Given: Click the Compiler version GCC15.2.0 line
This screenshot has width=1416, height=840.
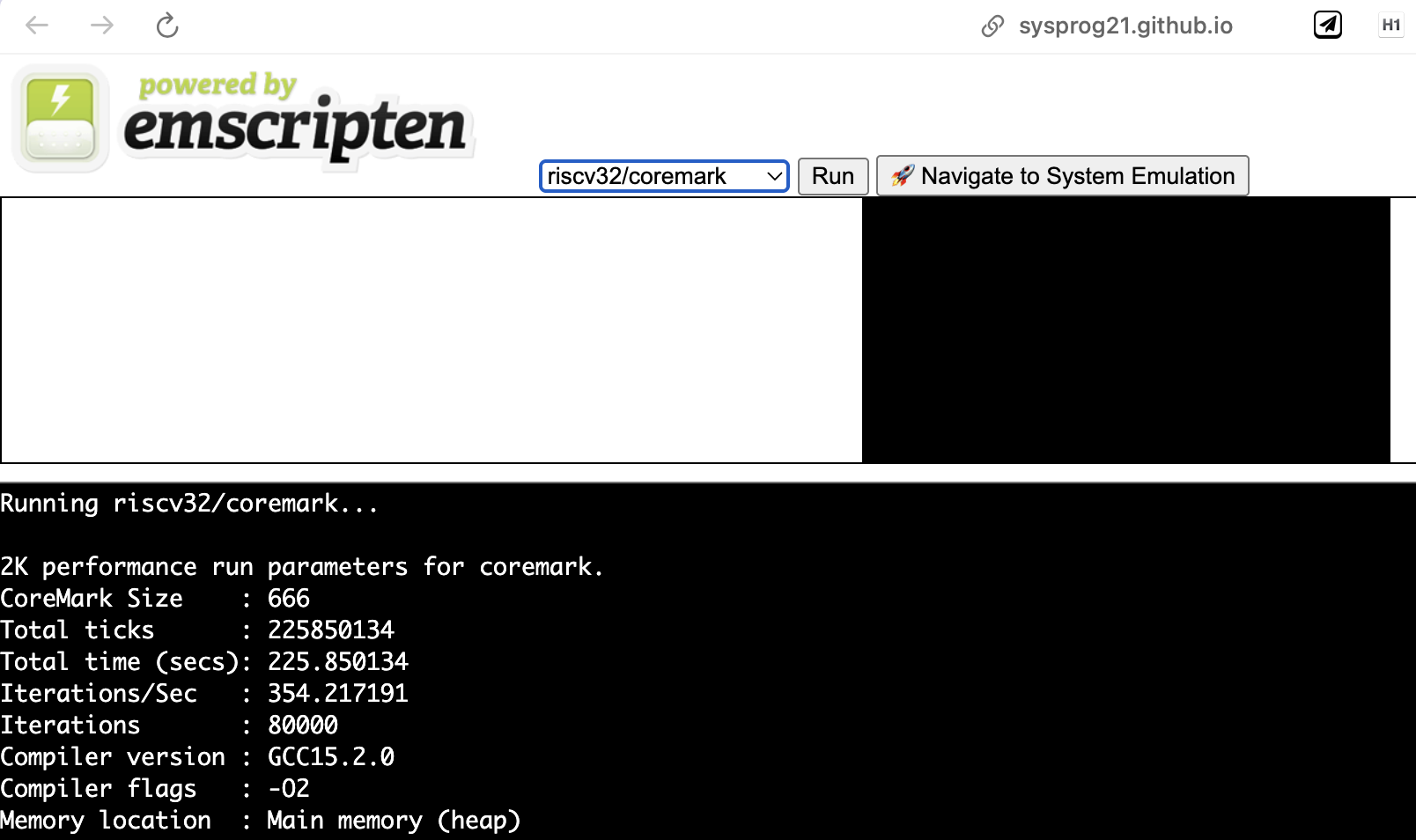Looking at the screenshot, I should point(197,757).
